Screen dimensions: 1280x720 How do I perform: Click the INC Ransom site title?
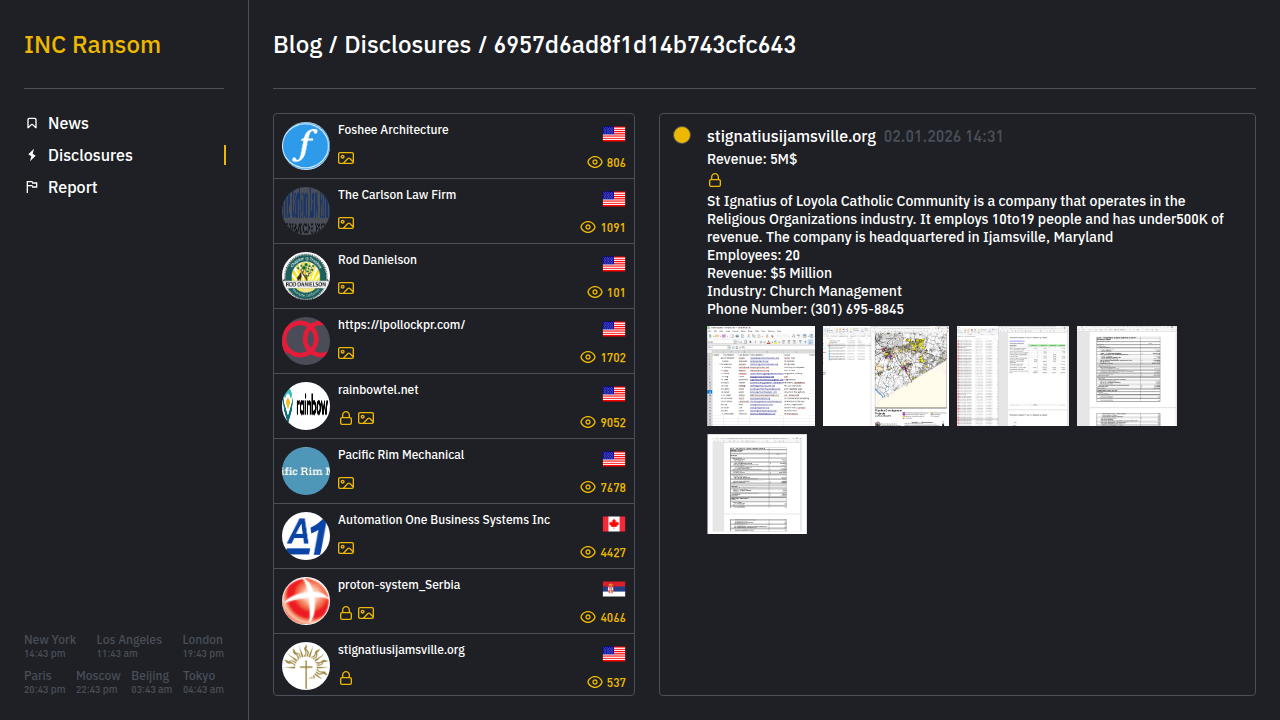(92, 45)
